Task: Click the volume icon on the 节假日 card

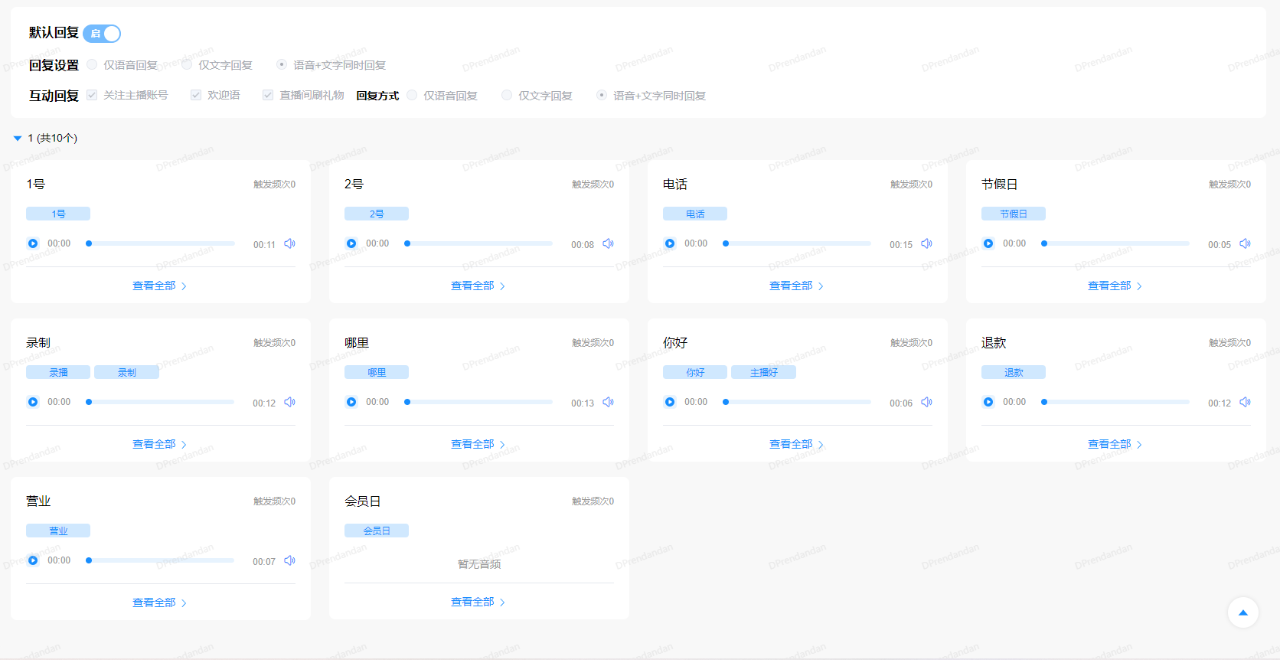Action: pos(1244,243)
